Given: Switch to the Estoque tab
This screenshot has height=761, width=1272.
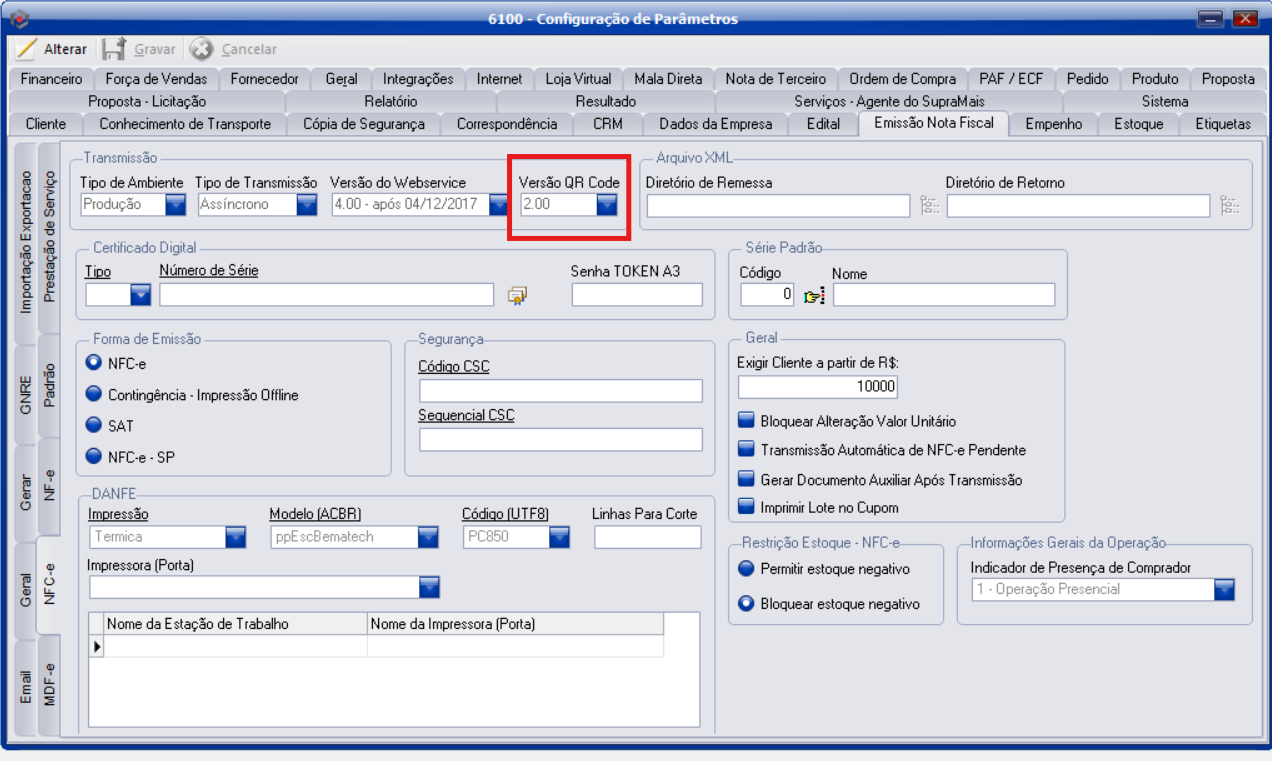Looking at the screenshot, I should pyautogui.click(x=1138, y=124).
